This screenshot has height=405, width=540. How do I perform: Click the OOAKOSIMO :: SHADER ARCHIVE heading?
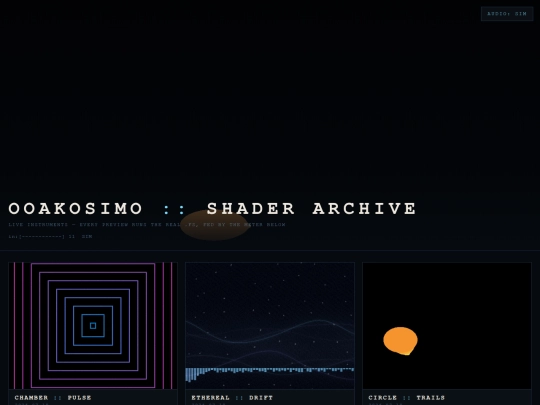[x=212, y=208]
